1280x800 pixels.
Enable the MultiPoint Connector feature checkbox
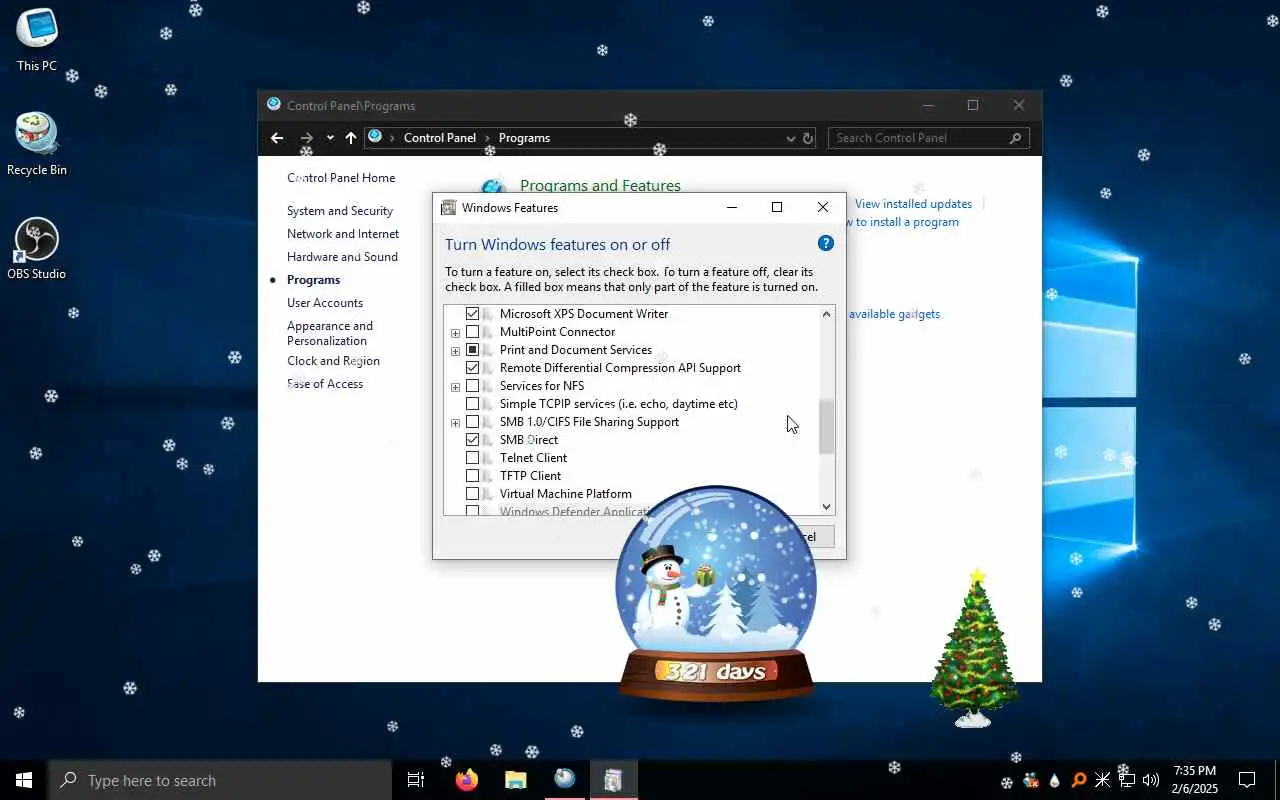(x=473, y=332)
